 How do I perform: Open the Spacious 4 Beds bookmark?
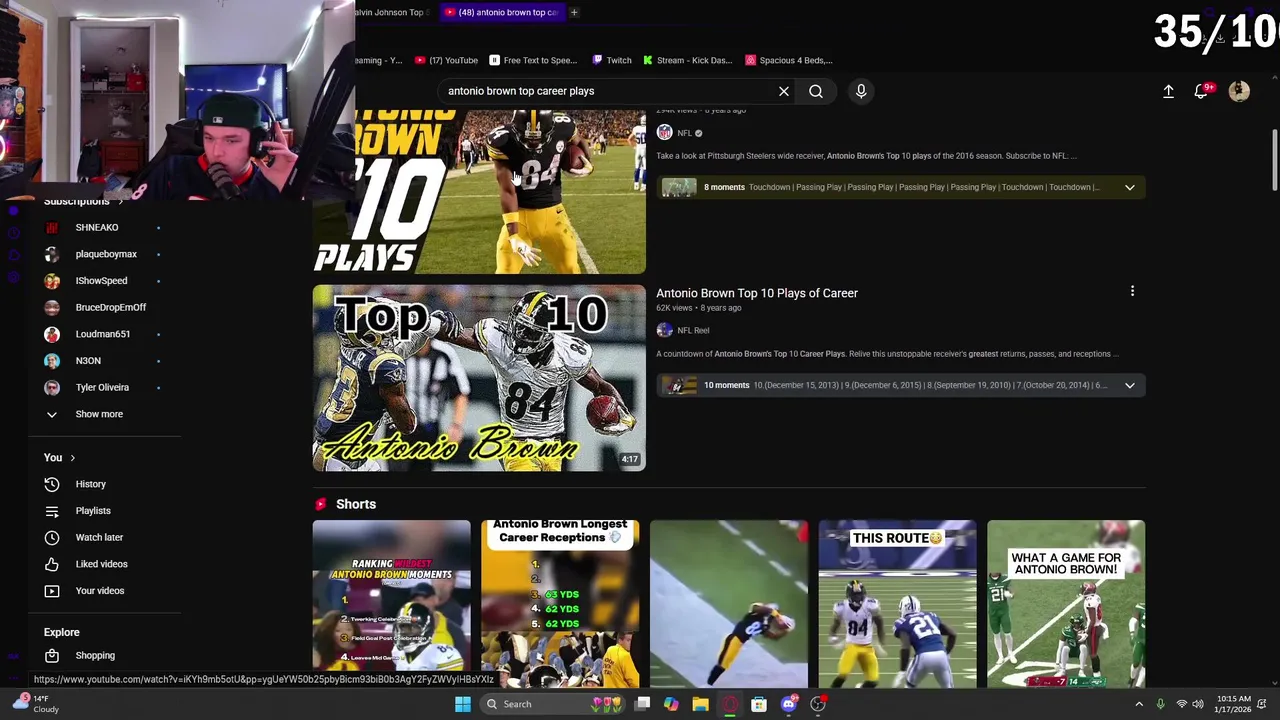point(790,60)
